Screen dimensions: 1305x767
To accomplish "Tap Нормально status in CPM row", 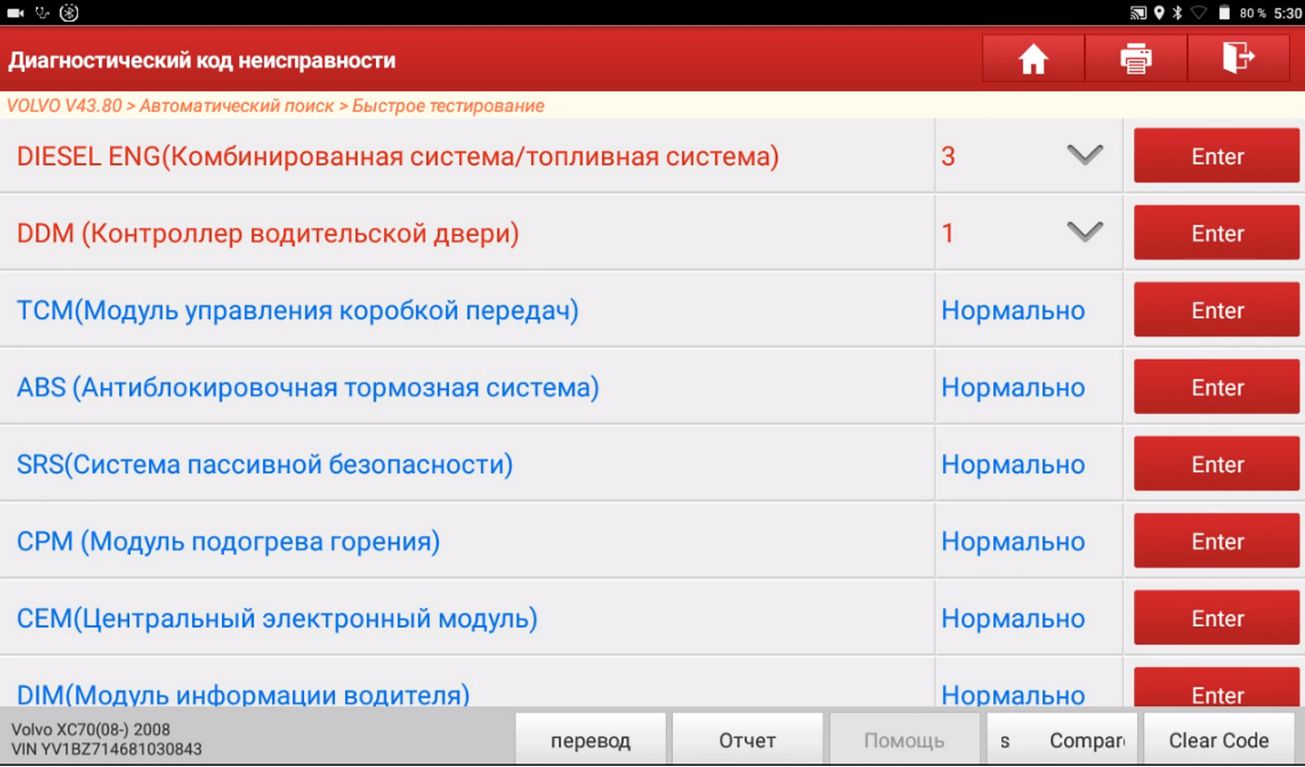I will [x=1013, y=542].
